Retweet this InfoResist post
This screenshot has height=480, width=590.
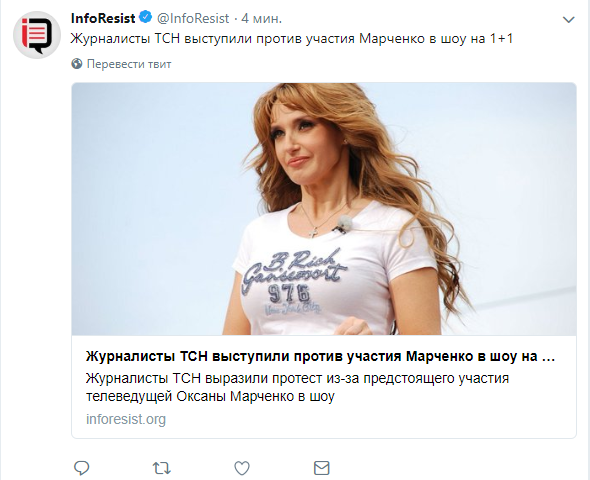click(162, 468)
